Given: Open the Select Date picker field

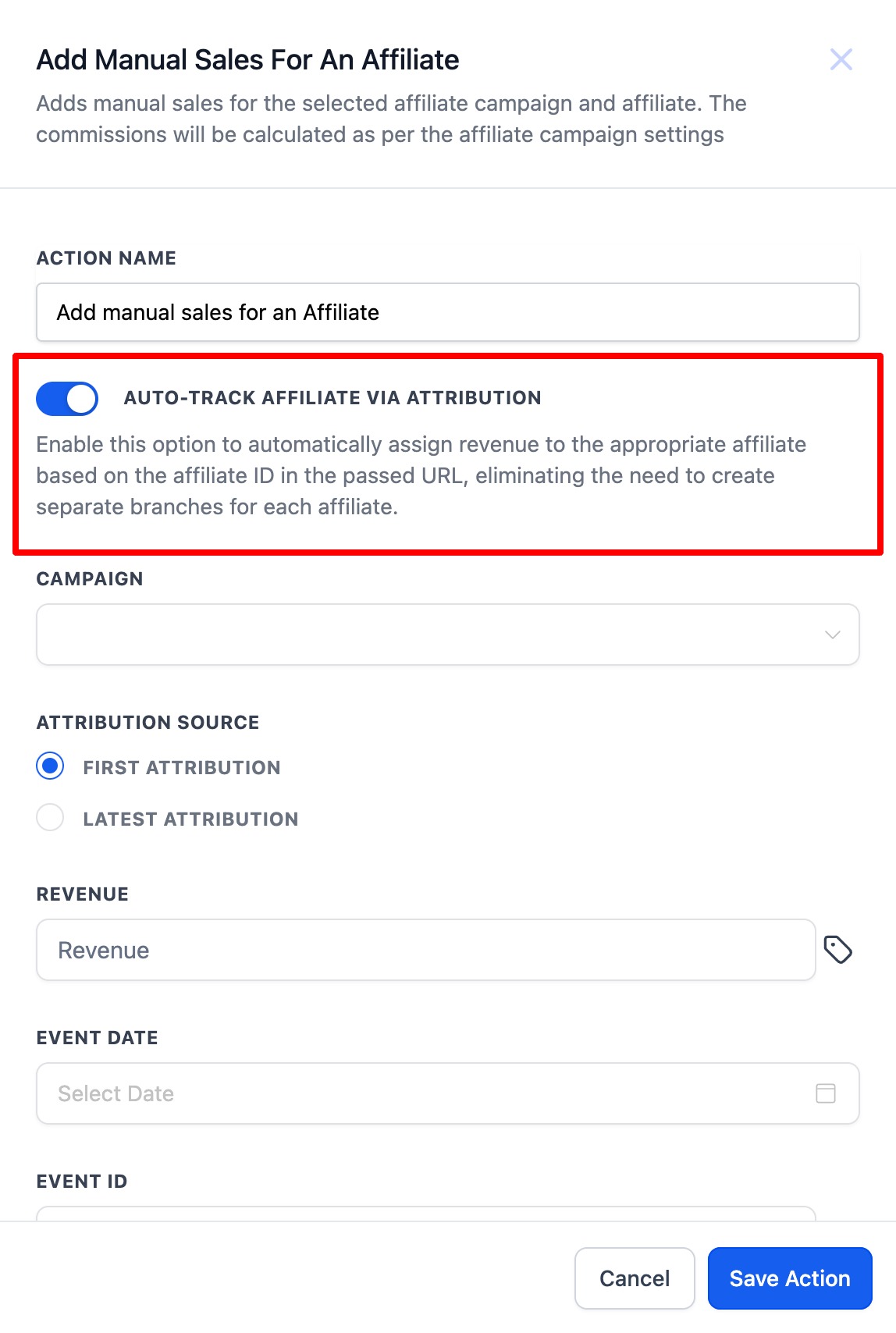Looking at the screenshot, I should click(448, 1093).
